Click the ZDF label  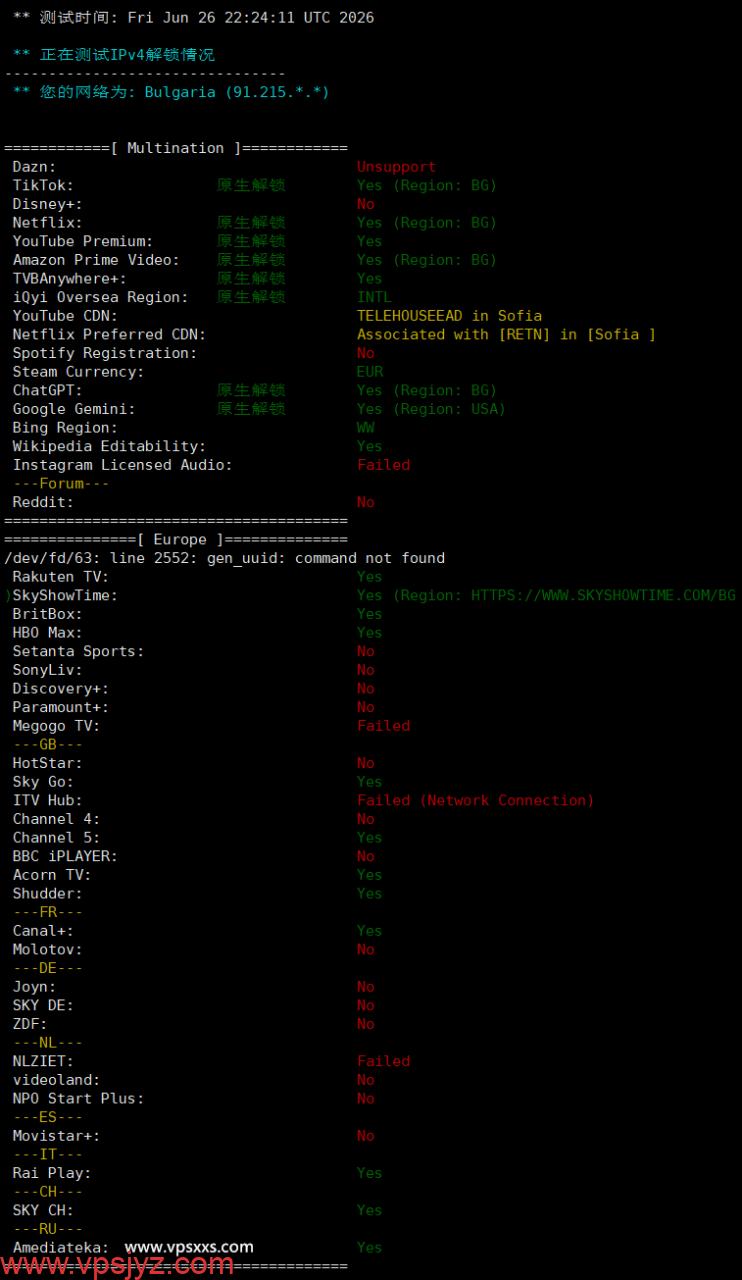[x=30, y=1024]
